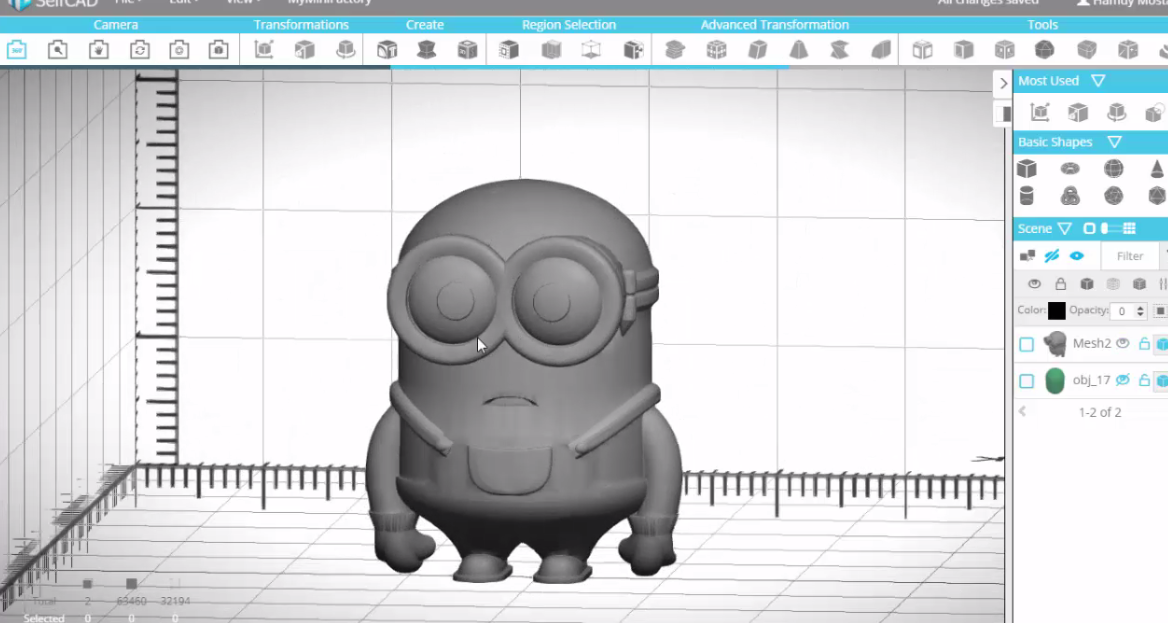Image resolution: width=1168 pixels, height=623 pixels.
Task: Go to previous page of scene list
Action: (1023, 411)
